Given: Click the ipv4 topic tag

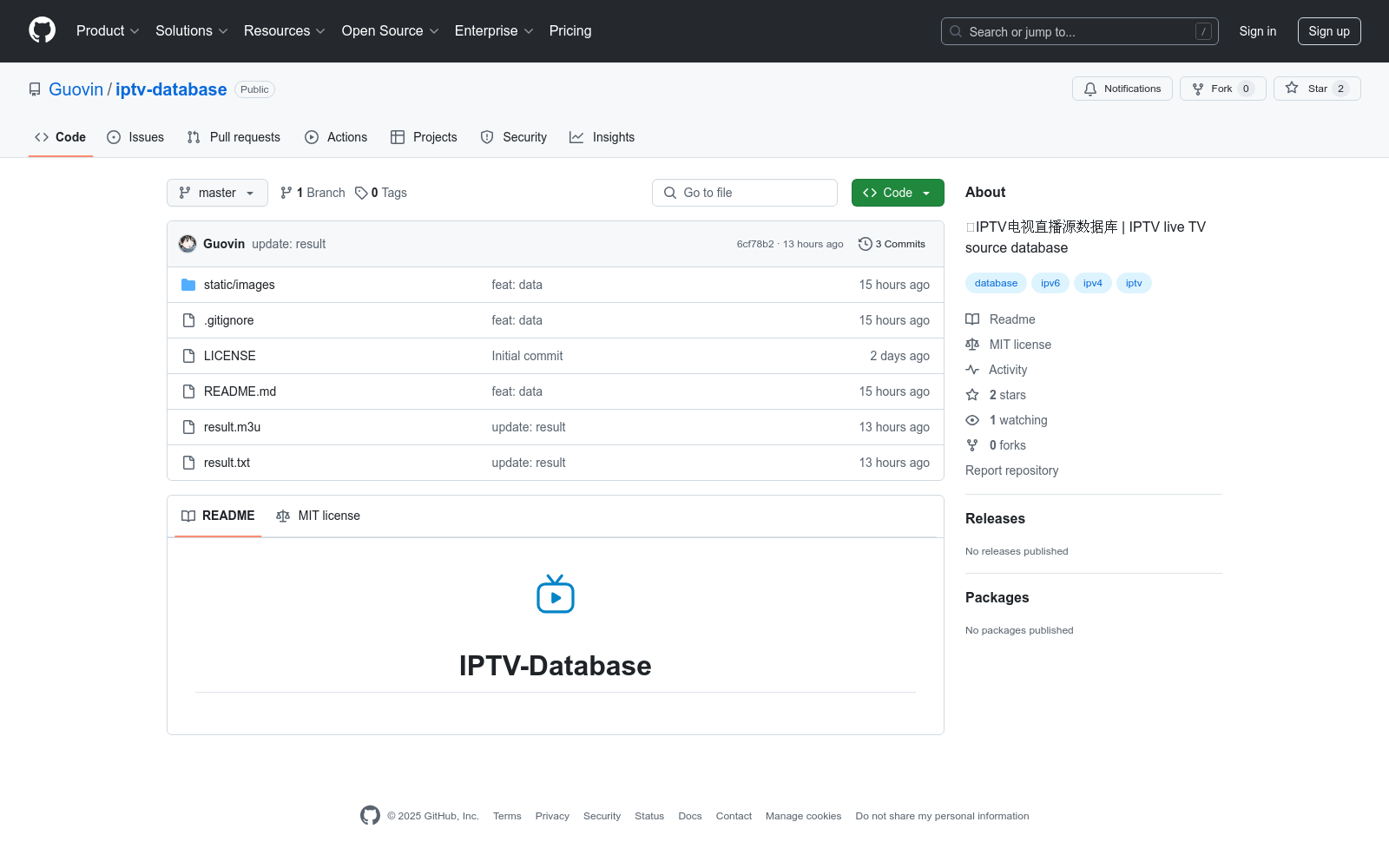Looking at the screenshot, I should pos(1093,283).
